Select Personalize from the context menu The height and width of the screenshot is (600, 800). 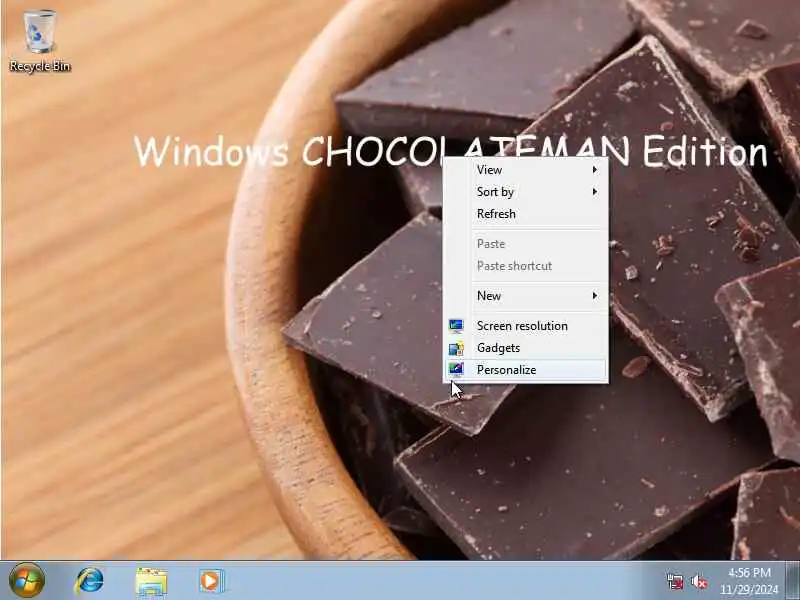pyautogui.click(x=526, y=370)
